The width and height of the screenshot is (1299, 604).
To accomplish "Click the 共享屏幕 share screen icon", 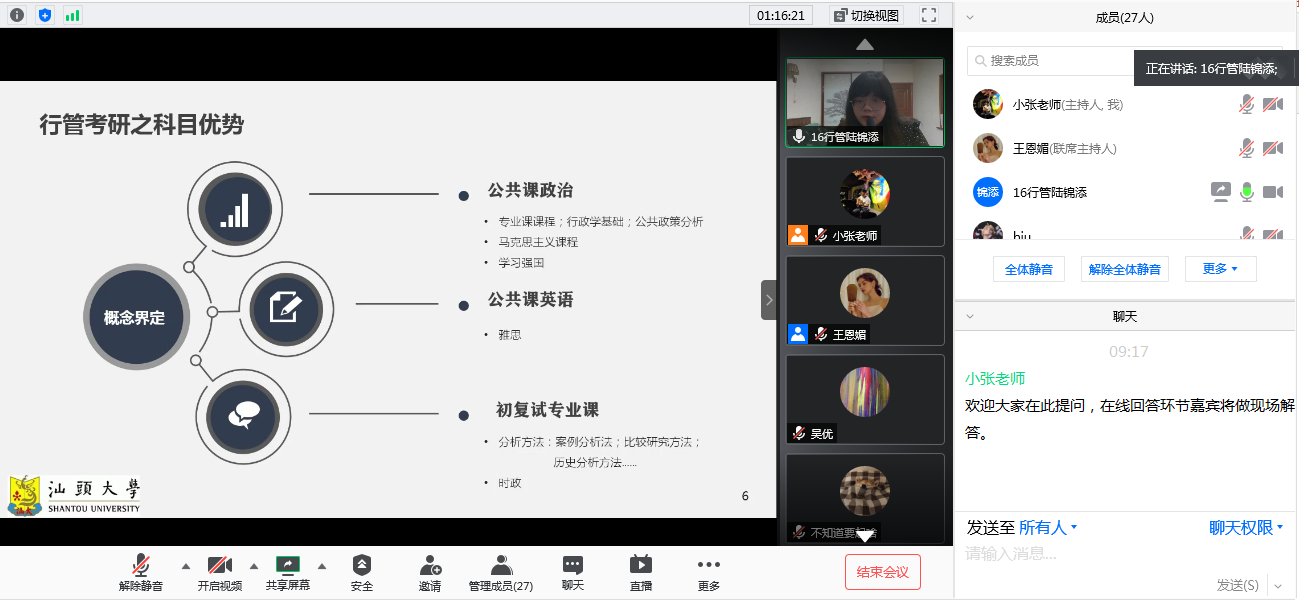I will pyautogui.click(x=288, y=565).
